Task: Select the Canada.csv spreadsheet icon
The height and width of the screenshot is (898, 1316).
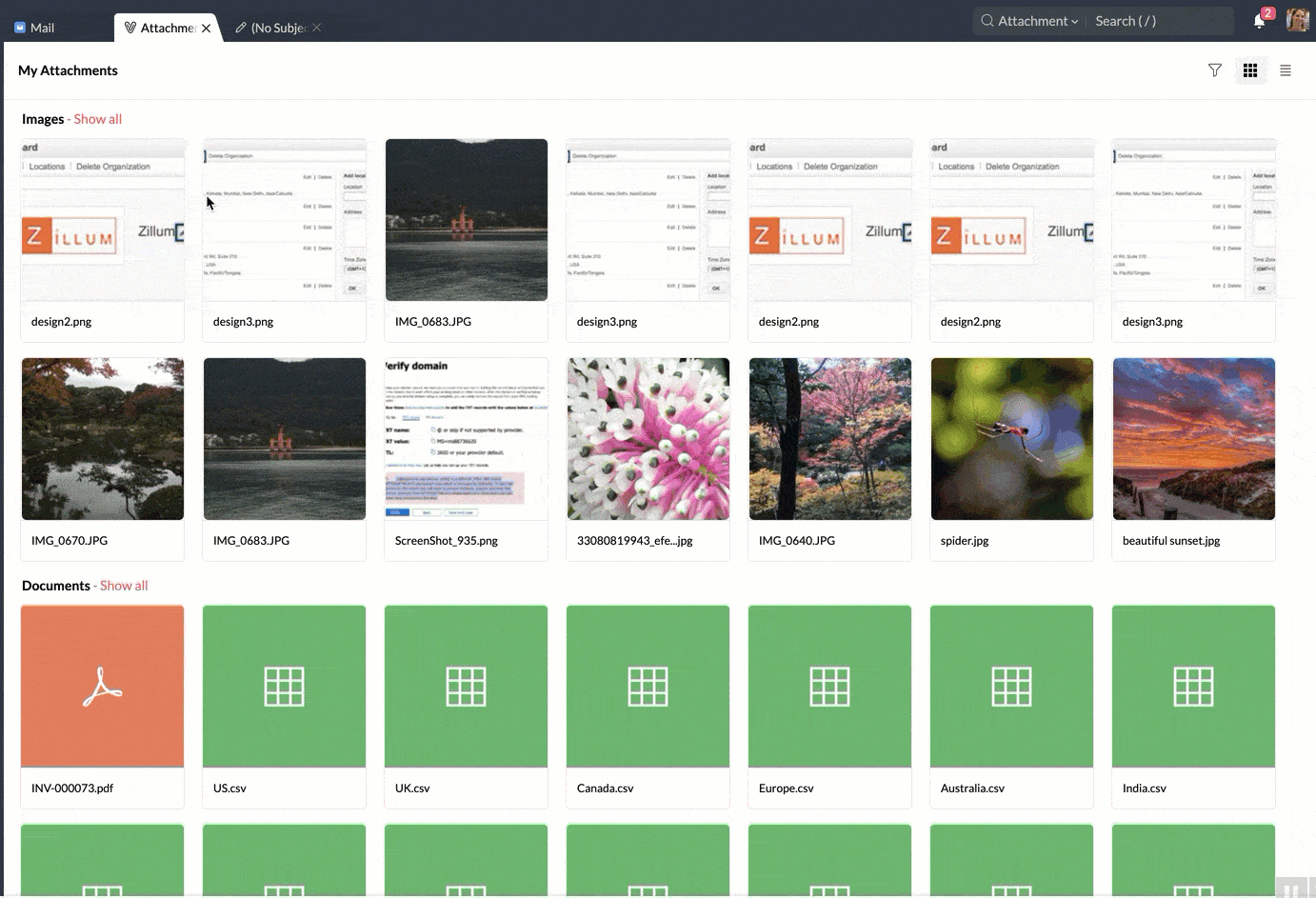Action: [648, 687]
